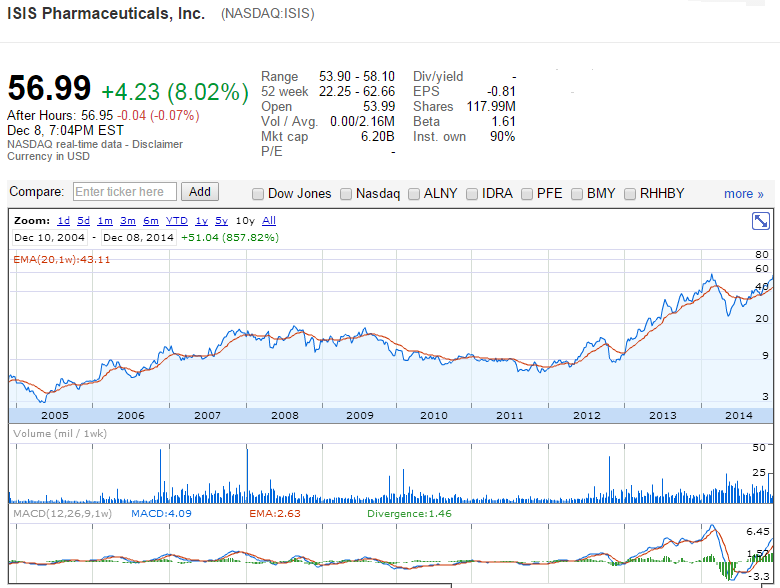Click the Shares 117.99M value
The width and height of the screenshot is (780, 588).
point(491,106)
